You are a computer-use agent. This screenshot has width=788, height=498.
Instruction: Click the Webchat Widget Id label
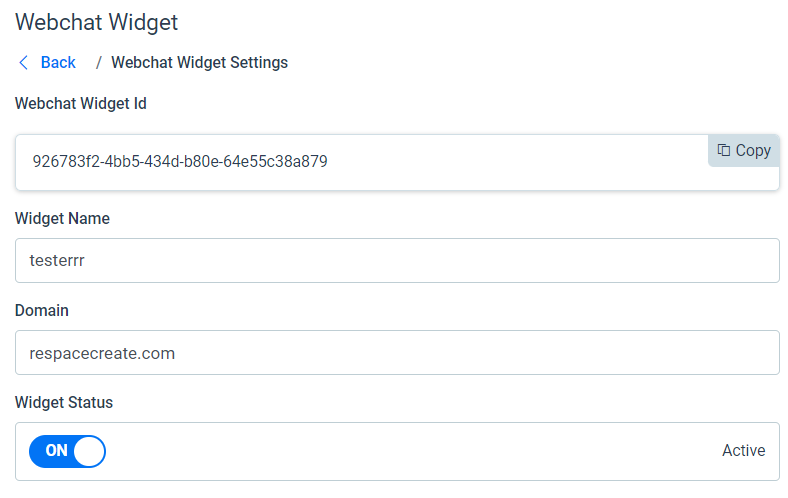(81, 104)
